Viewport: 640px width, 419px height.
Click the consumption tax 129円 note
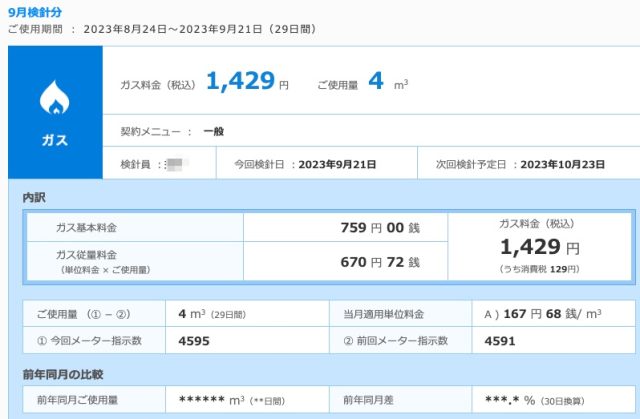pos(539,270)
